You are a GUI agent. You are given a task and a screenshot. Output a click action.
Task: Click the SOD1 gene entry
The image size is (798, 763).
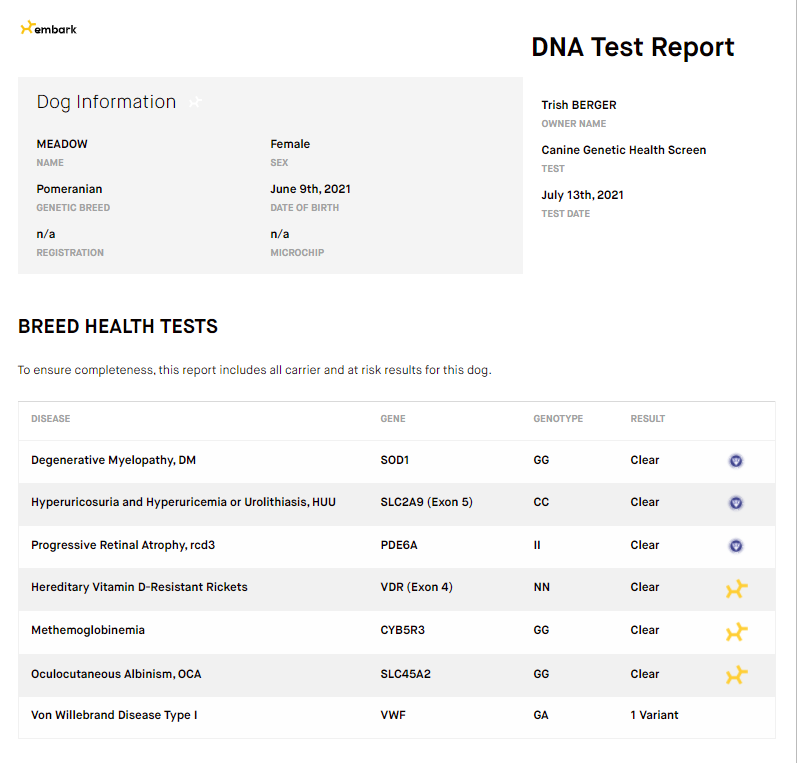point(394,460)
